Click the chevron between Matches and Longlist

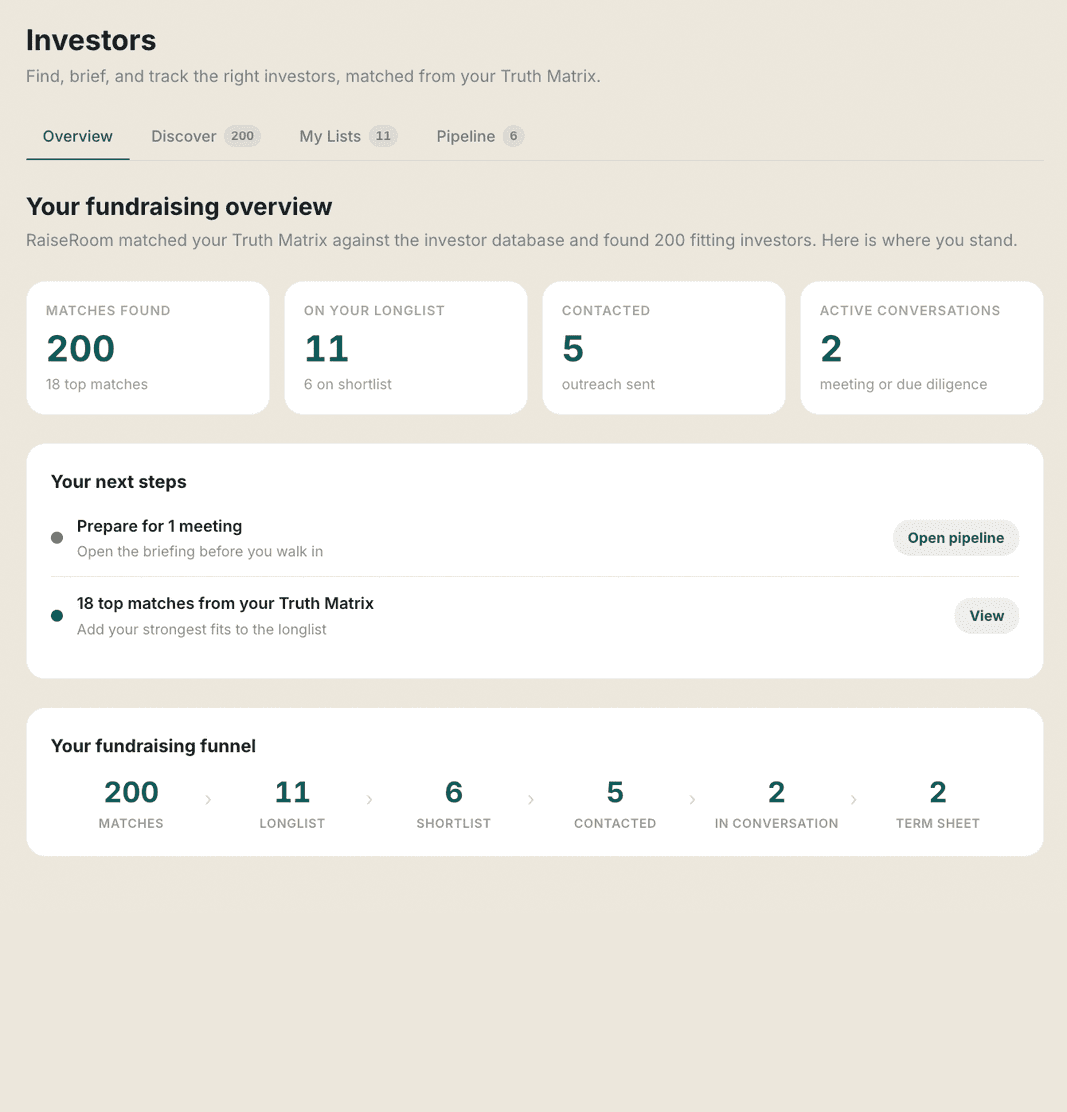point(208,800)
